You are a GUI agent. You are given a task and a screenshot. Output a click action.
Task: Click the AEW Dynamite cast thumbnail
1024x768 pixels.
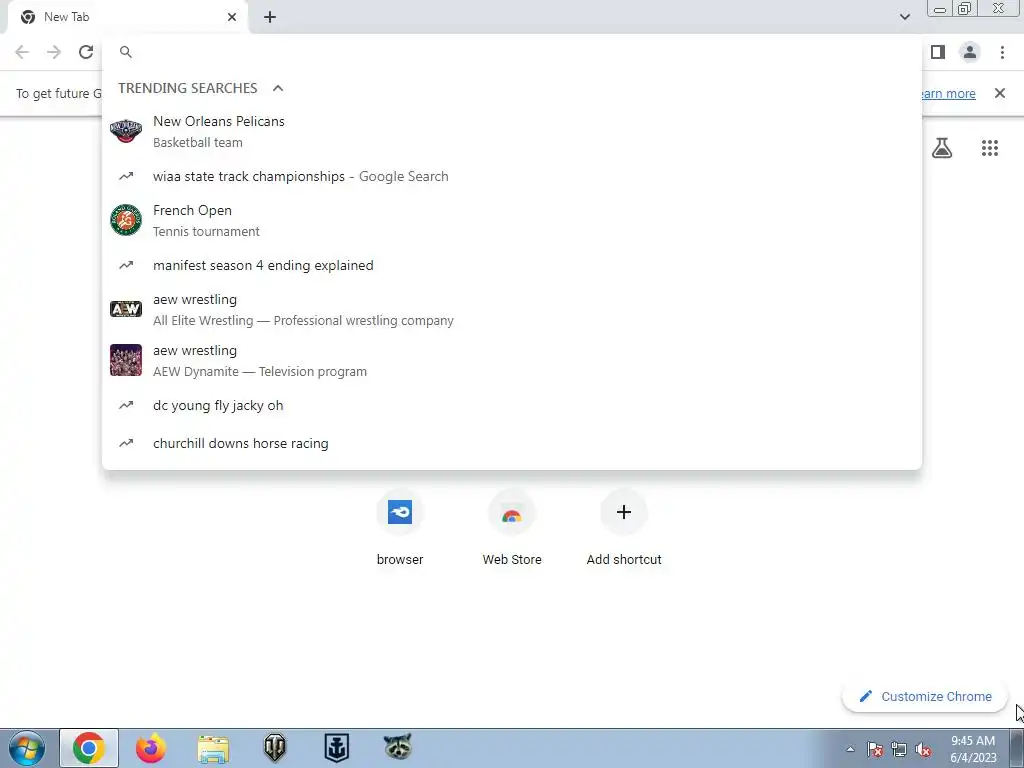126,360
